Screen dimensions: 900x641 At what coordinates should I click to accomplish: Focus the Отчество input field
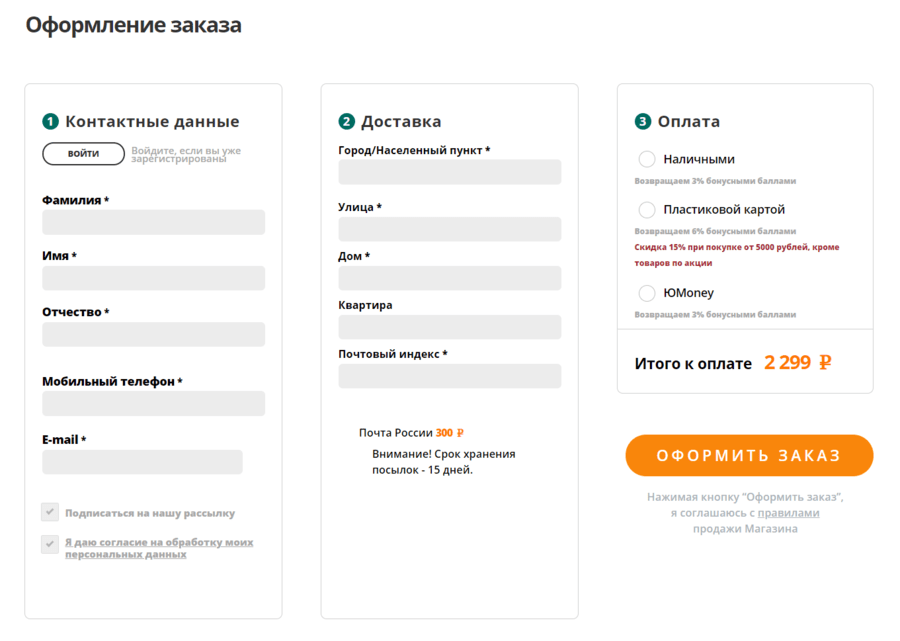tap(153, 334)
